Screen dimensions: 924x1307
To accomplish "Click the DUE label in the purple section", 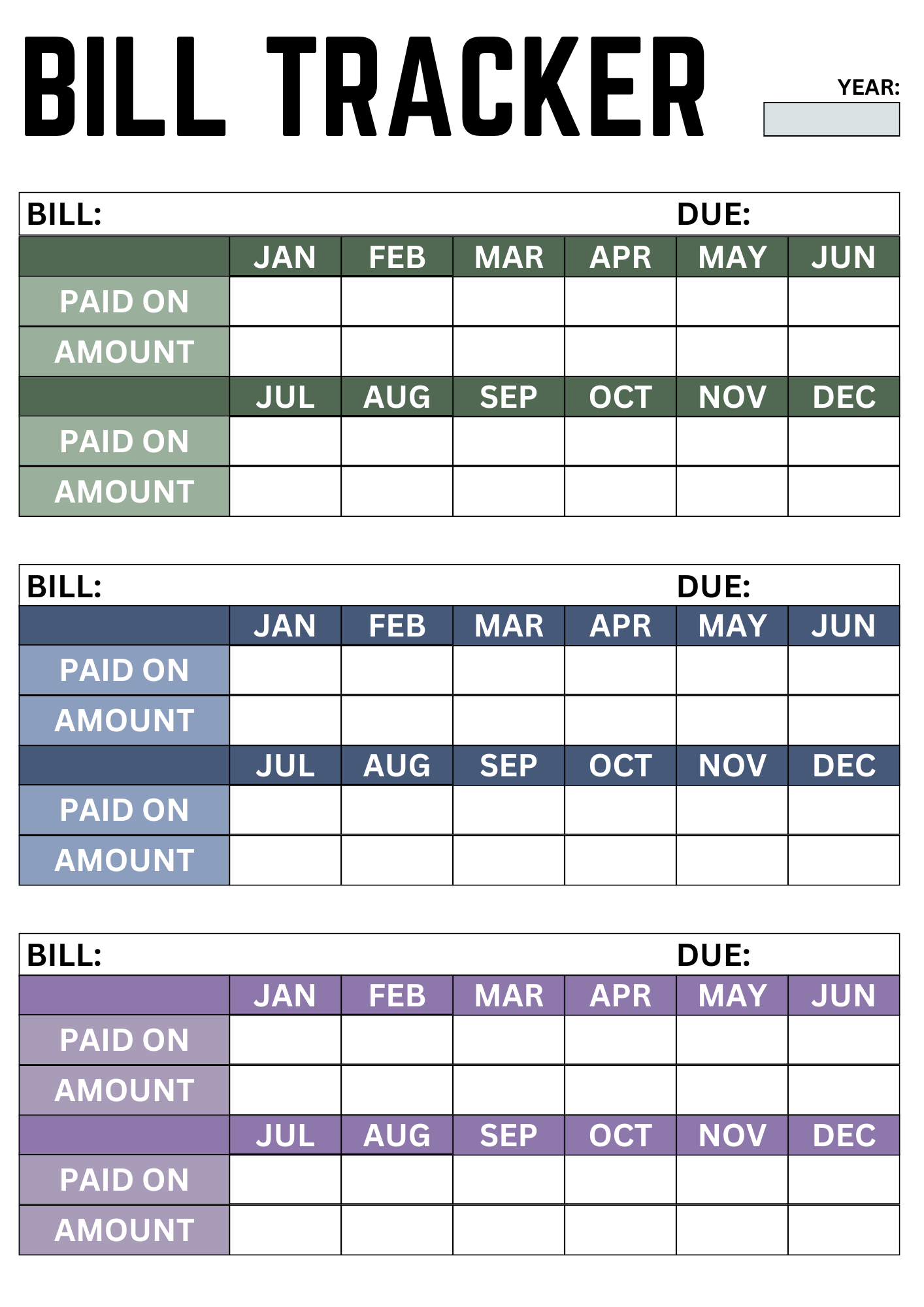I will click(713, 955).
